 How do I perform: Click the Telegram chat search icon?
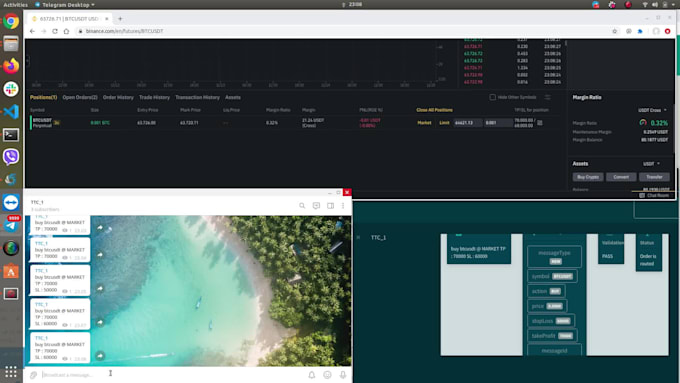302,206
